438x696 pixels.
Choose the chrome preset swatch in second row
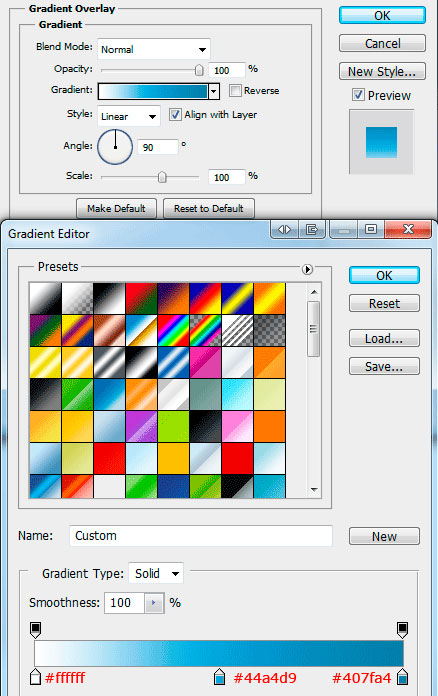click(142, 330)
